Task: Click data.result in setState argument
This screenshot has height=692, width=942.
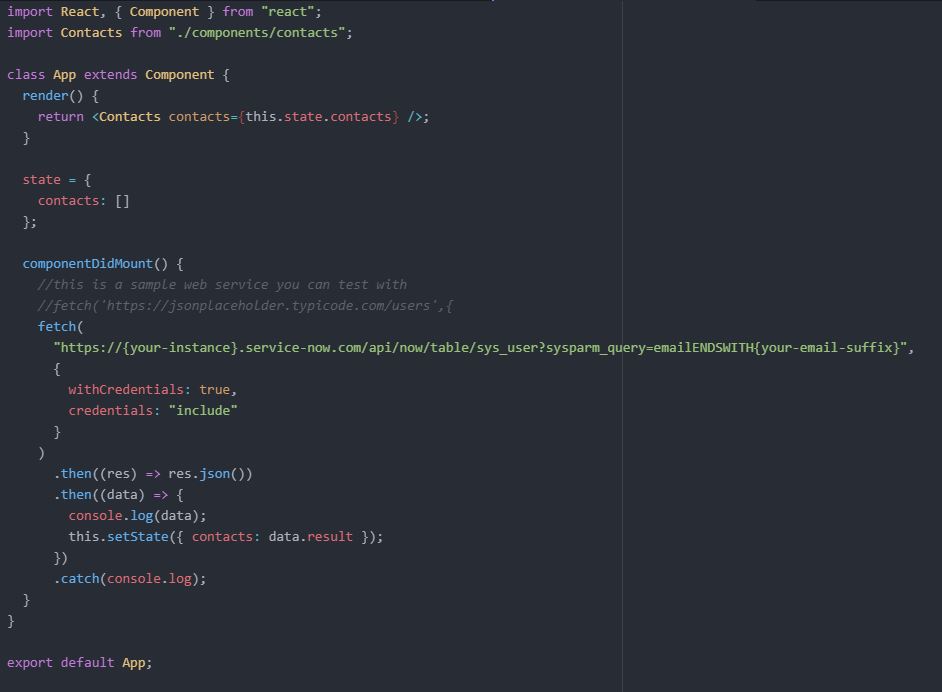Action: pos(311,537)
